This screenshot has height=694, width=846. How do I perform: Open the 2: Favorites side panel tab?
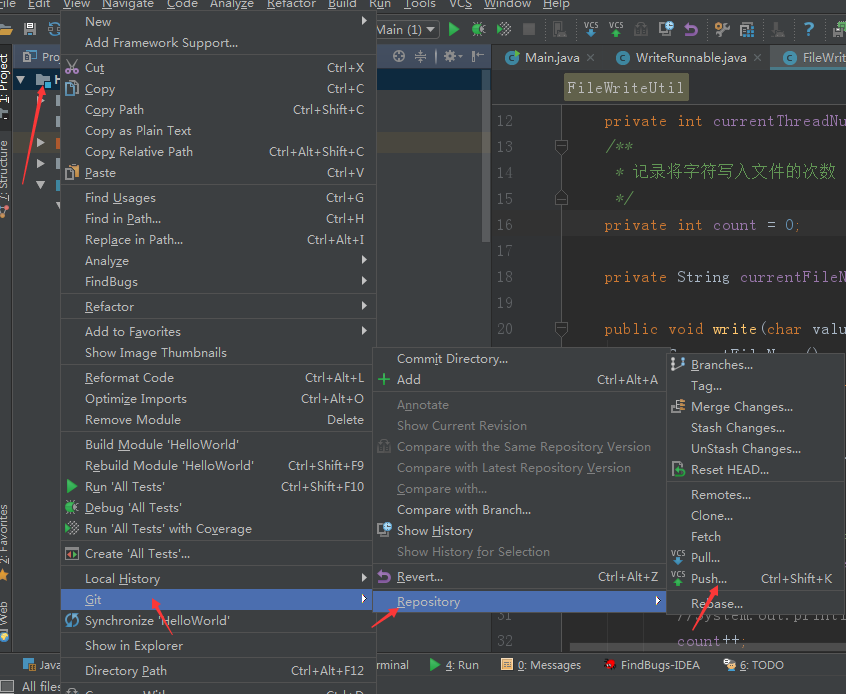point(5,542)
